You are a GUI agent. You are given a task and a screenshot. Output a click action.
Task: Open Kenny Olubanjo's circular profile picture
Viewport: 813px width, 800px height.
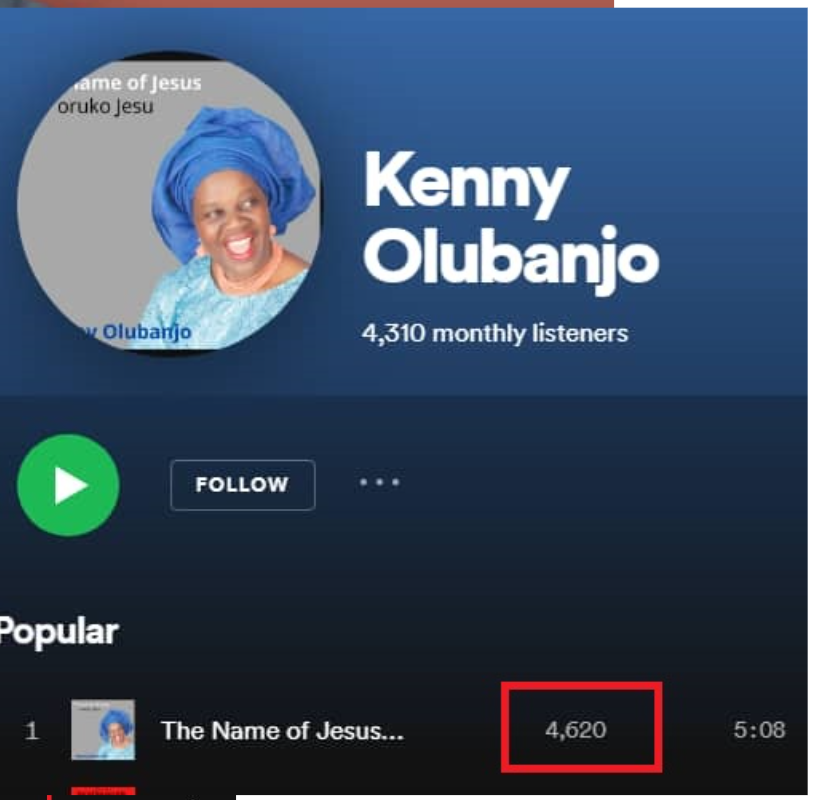[x=169, y=204]
